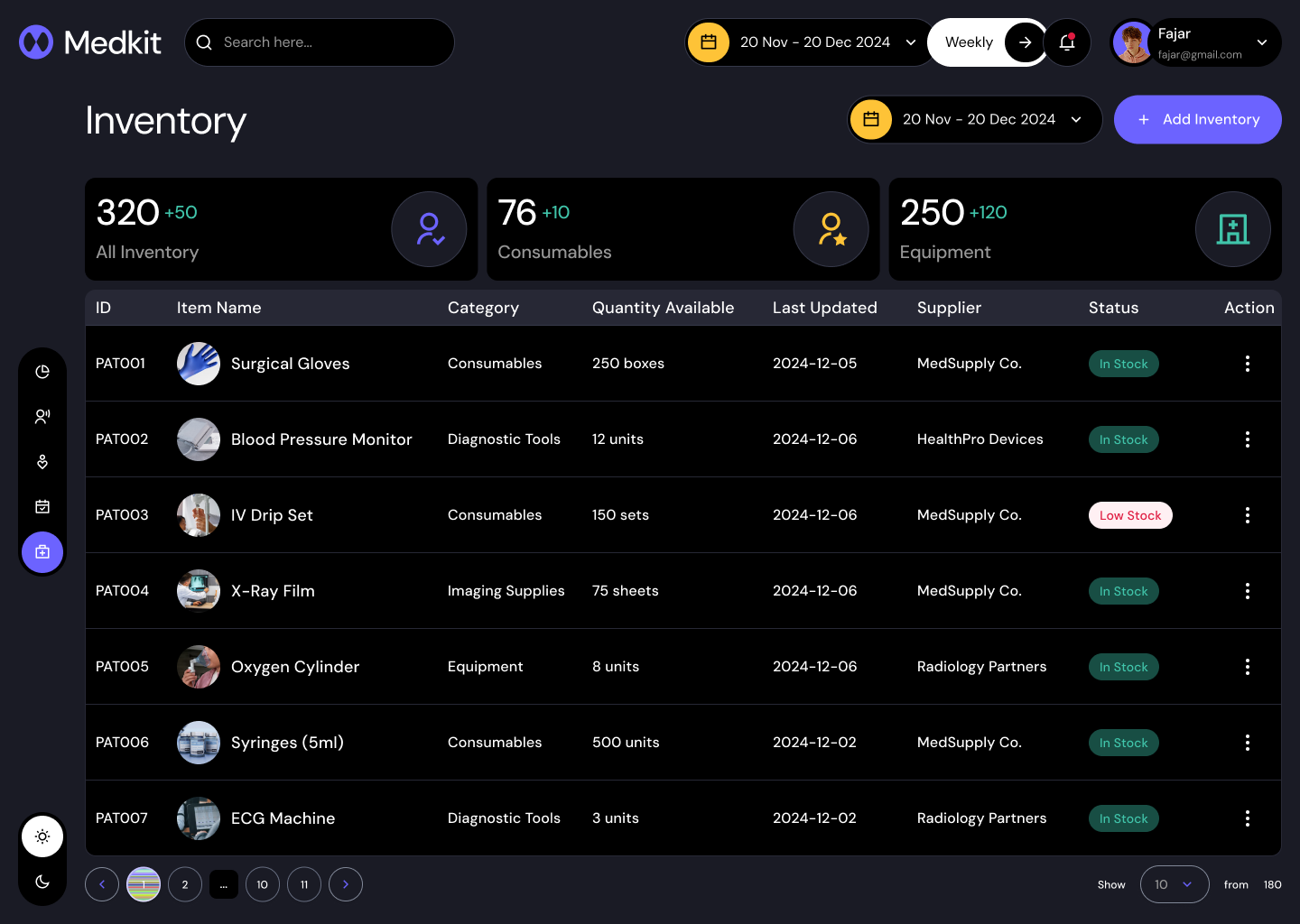This screenshot has height=924, width=1300.
Task: Expand the inventory date range dropdown
Action: click(x=974, y=119)
